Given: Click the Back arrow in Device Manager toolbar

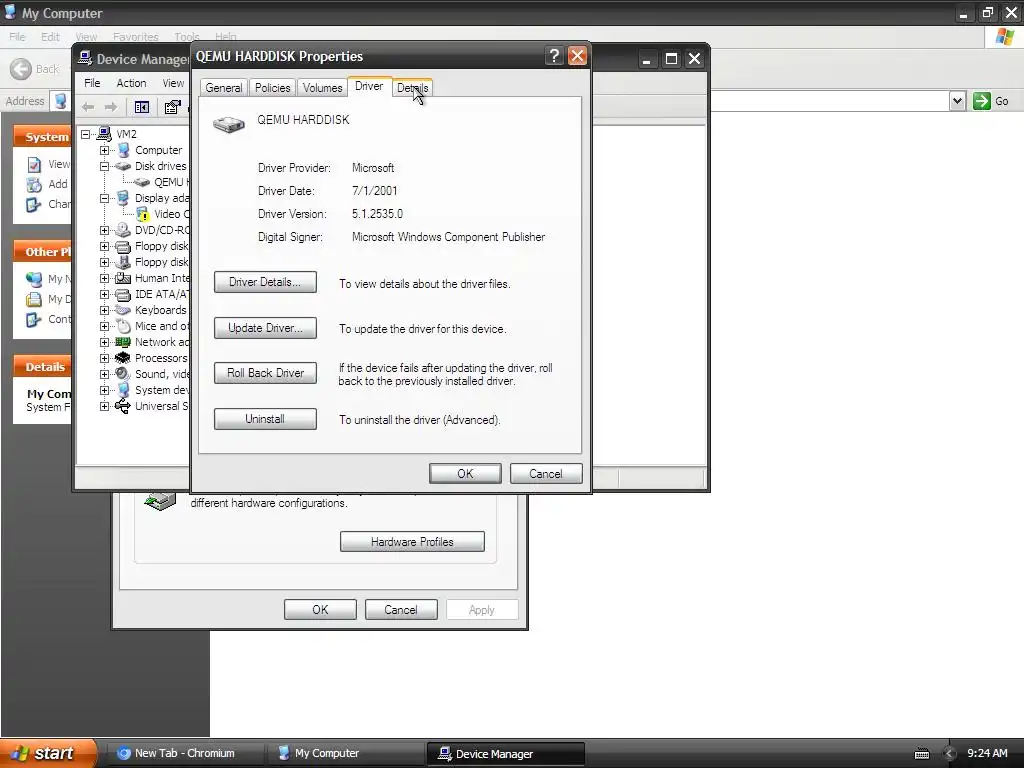Looking at the screenshot, I should click(x=88, y=107).
